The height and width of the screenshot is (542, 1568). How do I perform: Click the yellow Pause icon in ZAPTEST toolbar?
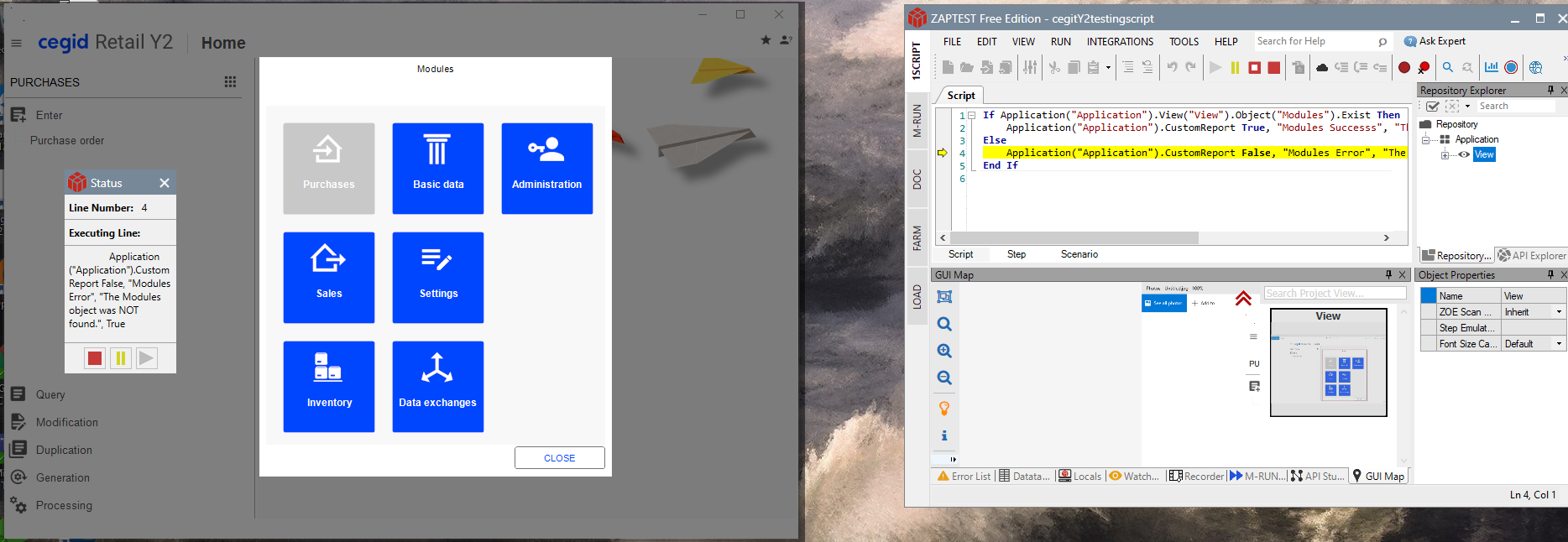click(x=1235, y=68)
